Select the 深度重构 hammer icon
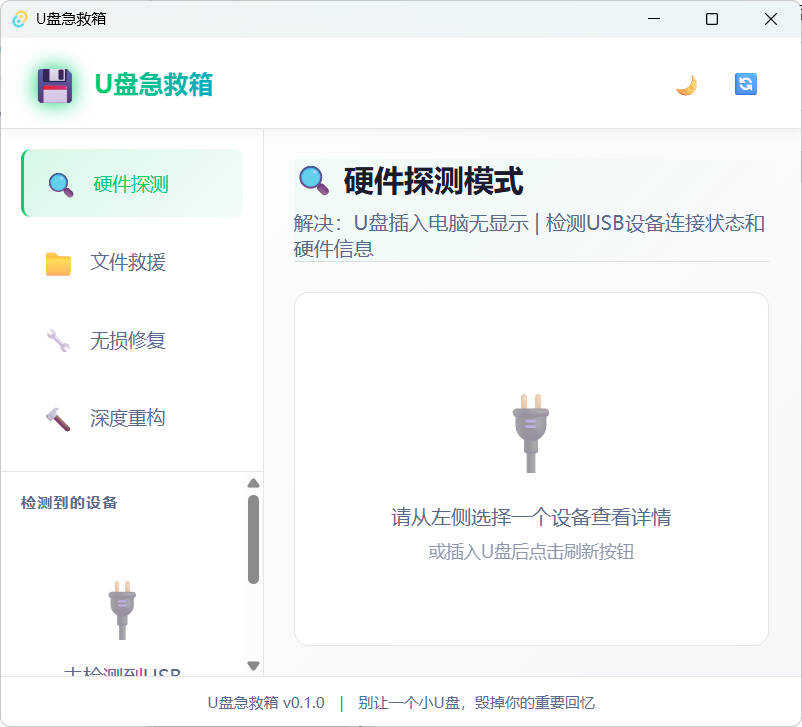The image size is (802, 727). [60, 417]
